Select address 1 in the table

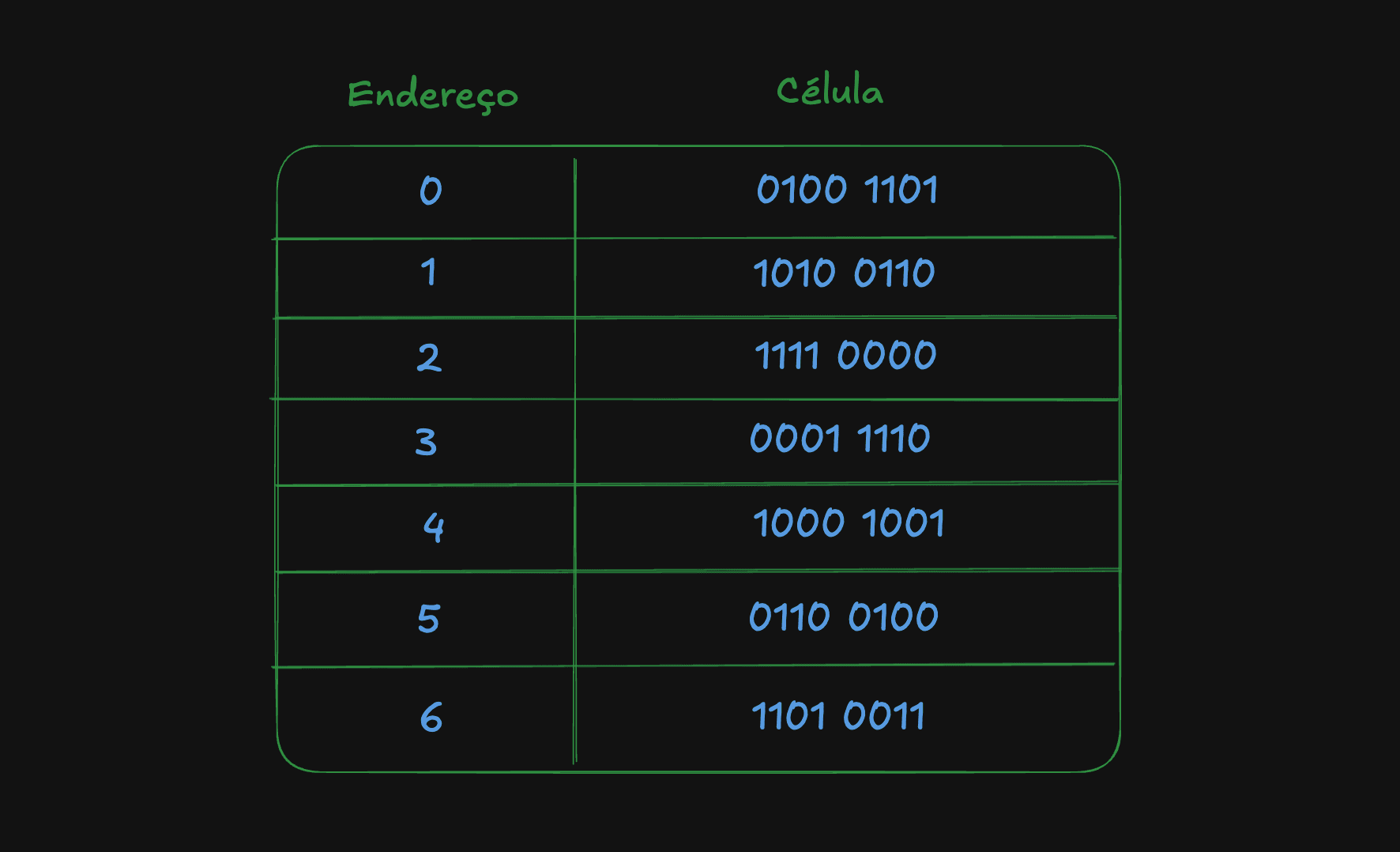click(428, 272)
